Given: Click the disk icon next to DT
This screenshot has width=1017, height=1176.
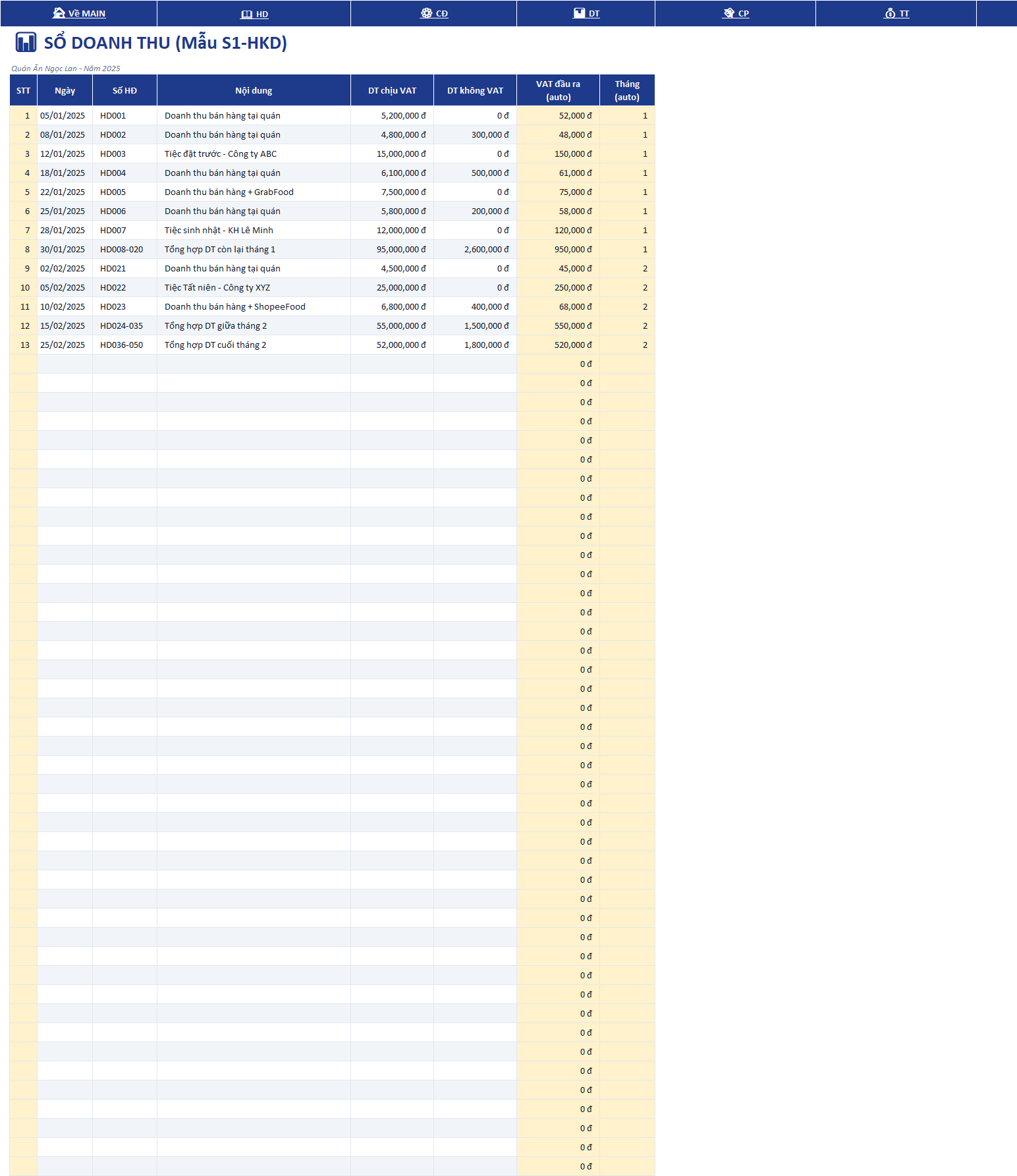Looking at the screenshot, I should 579,13.
